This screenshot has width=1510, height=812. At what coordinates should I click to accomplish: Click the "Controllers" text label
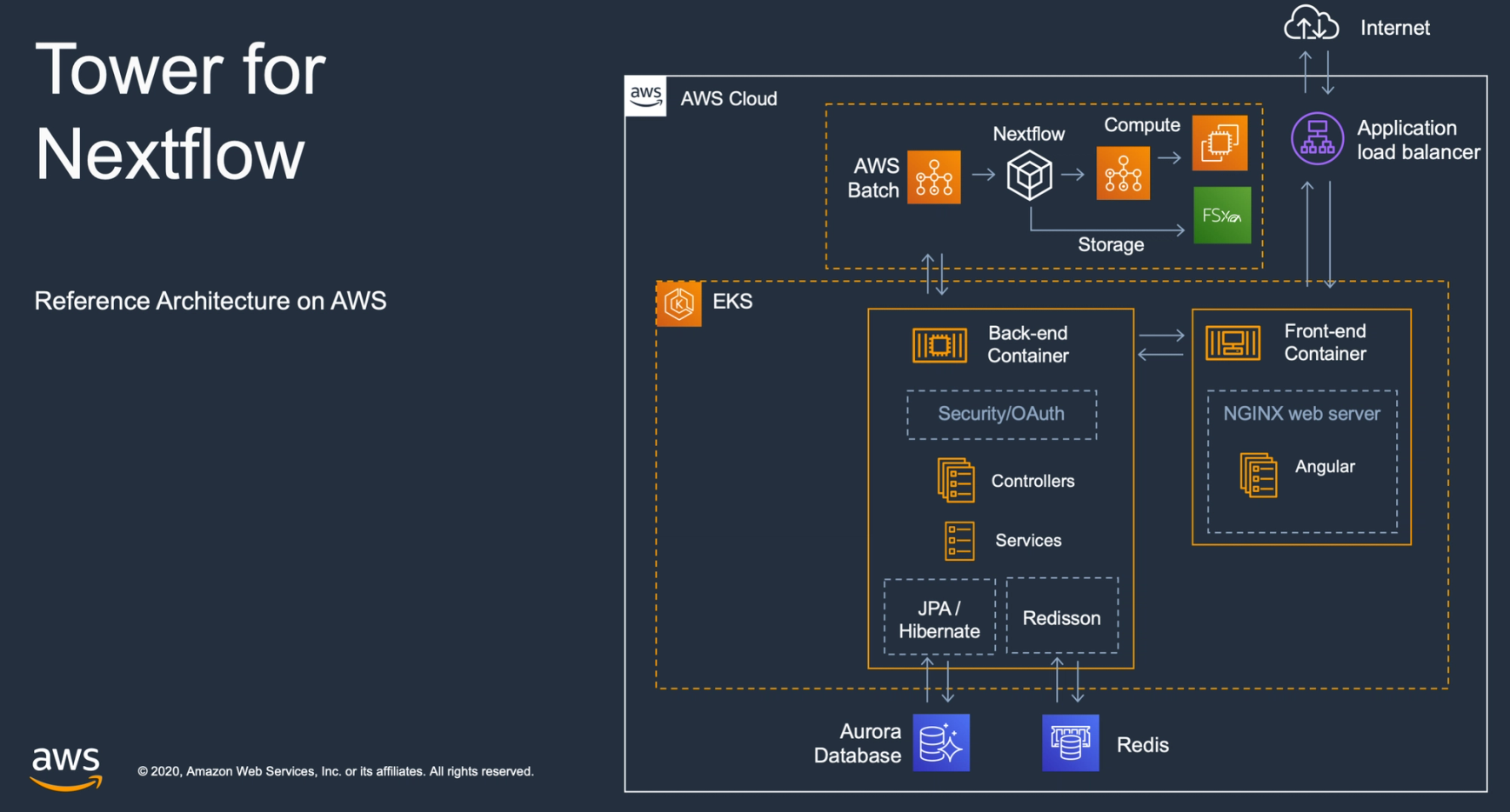coord(1032,481)
